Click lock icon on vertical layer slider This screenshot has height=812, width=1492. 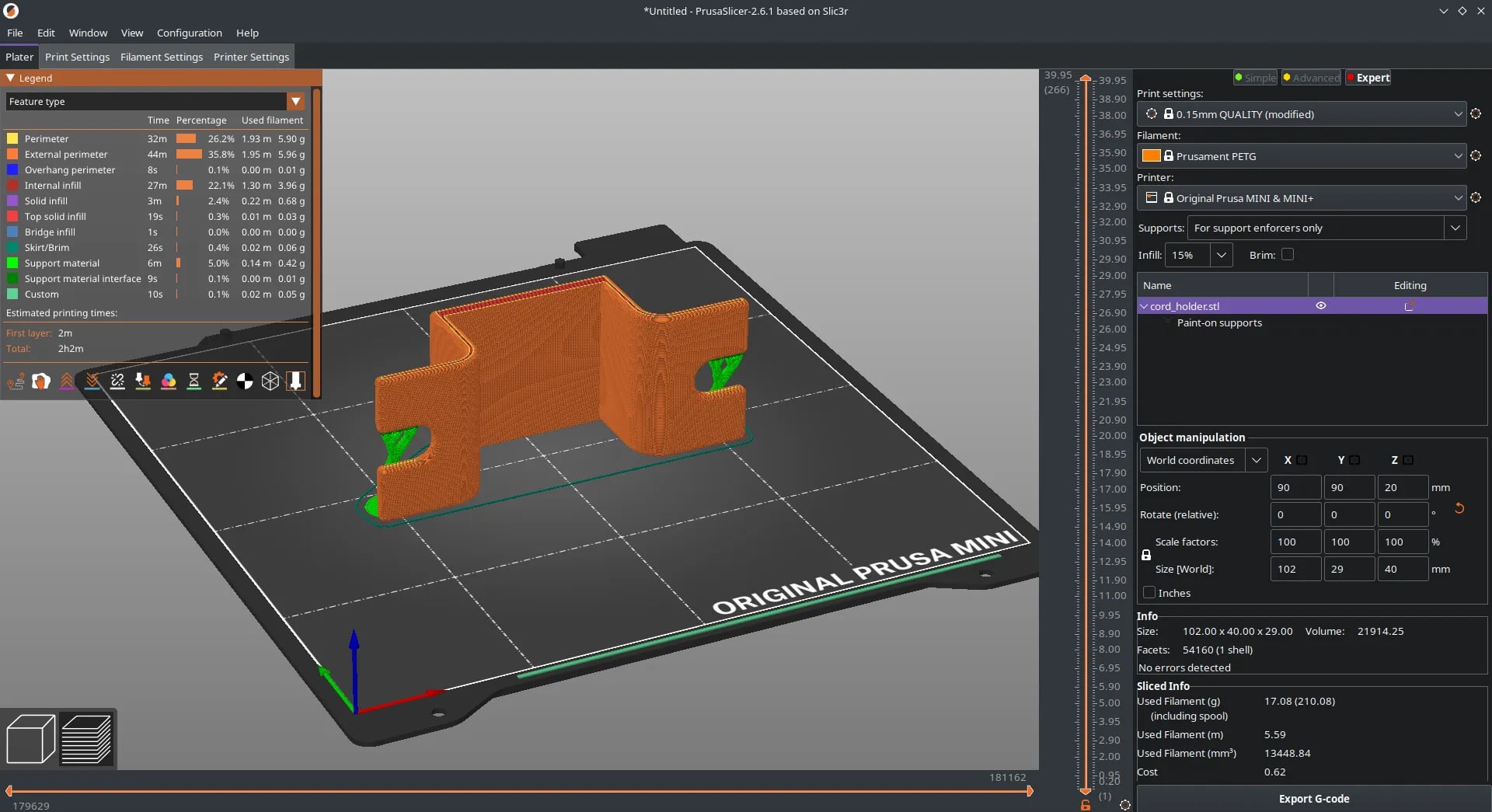[1086, 806]
